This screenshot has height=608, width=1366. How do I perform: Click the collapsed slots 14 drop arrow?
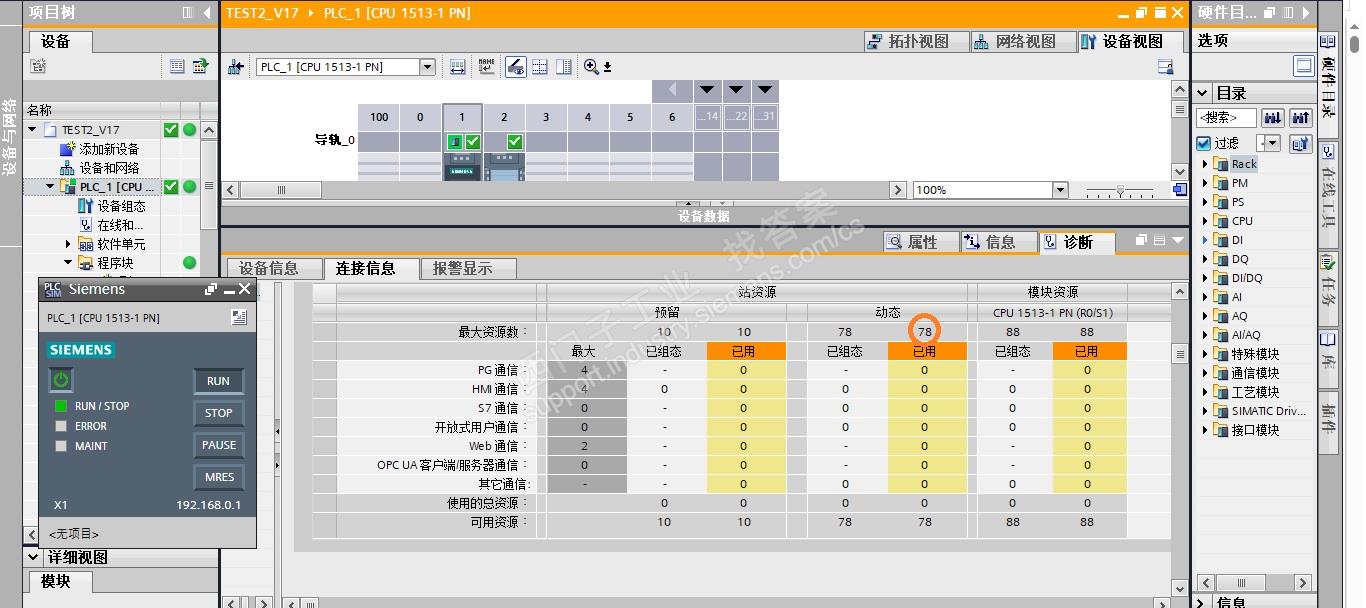point(707,90)
